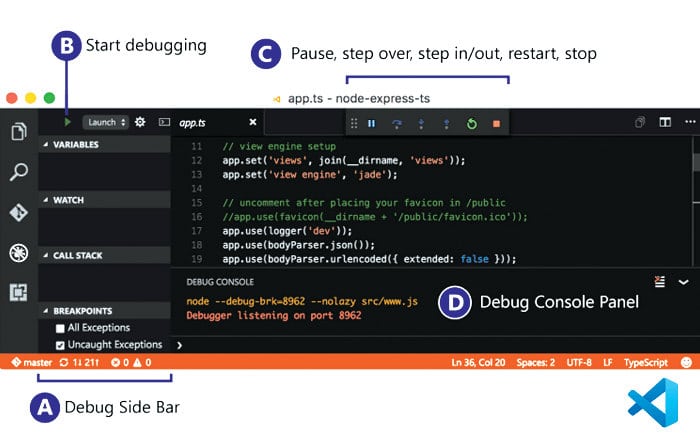This screenshot has height=440, width=700.
Task: Click the Step Into debug button
Action: pyautogui.click(x=421, y=124)
